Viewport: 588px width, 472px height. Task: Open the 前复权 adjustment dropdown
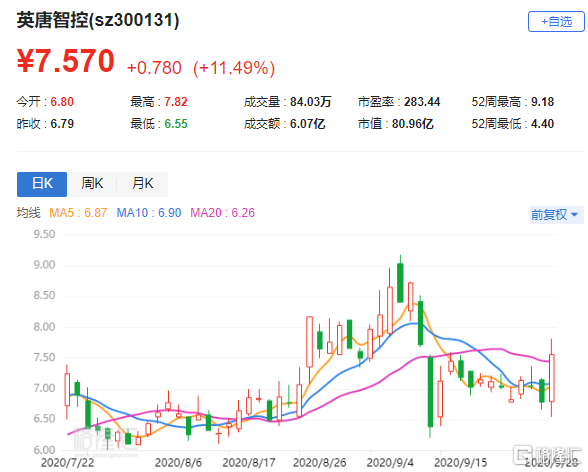556,215
